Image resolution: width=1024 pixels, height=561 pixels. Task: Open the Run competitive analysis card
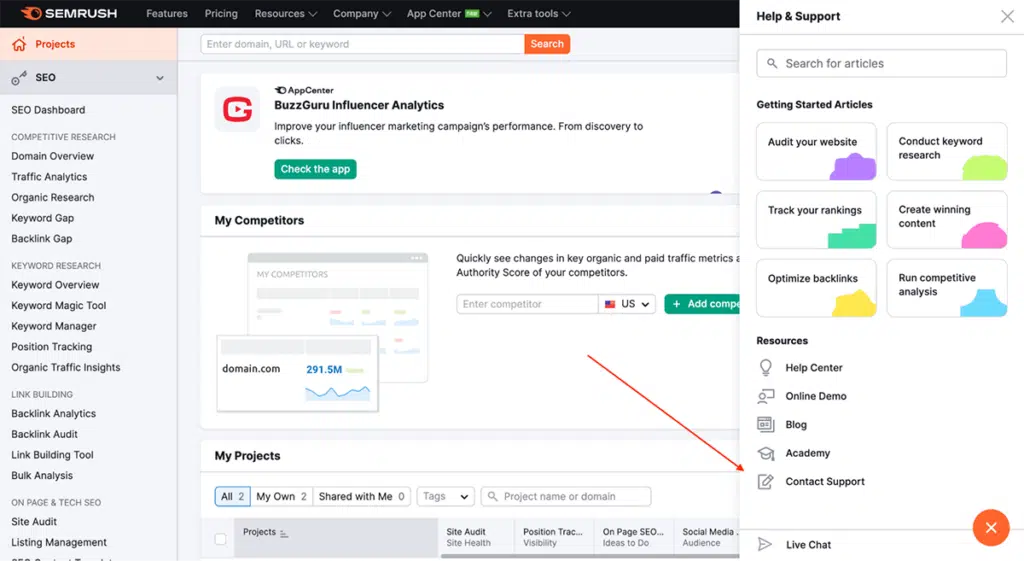(947, 288)
